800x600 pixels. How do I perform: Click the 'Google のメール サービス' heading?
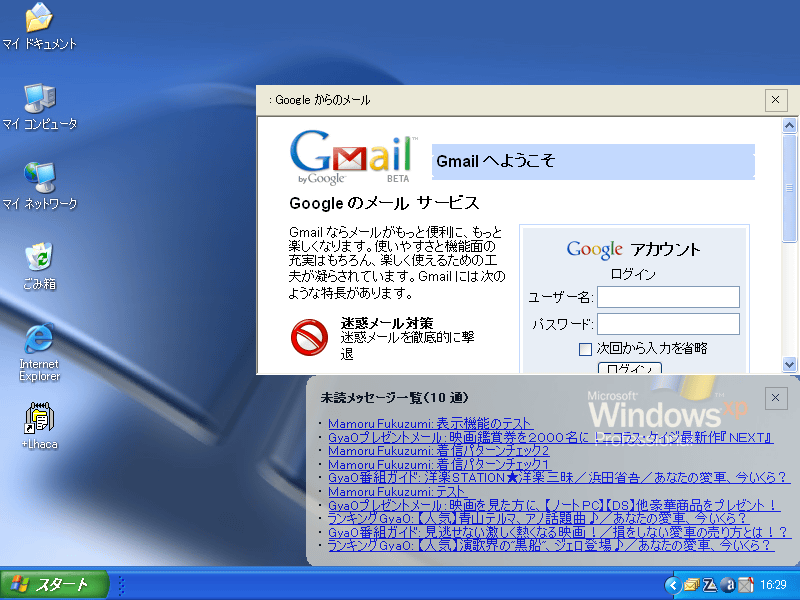pos(384,204)
